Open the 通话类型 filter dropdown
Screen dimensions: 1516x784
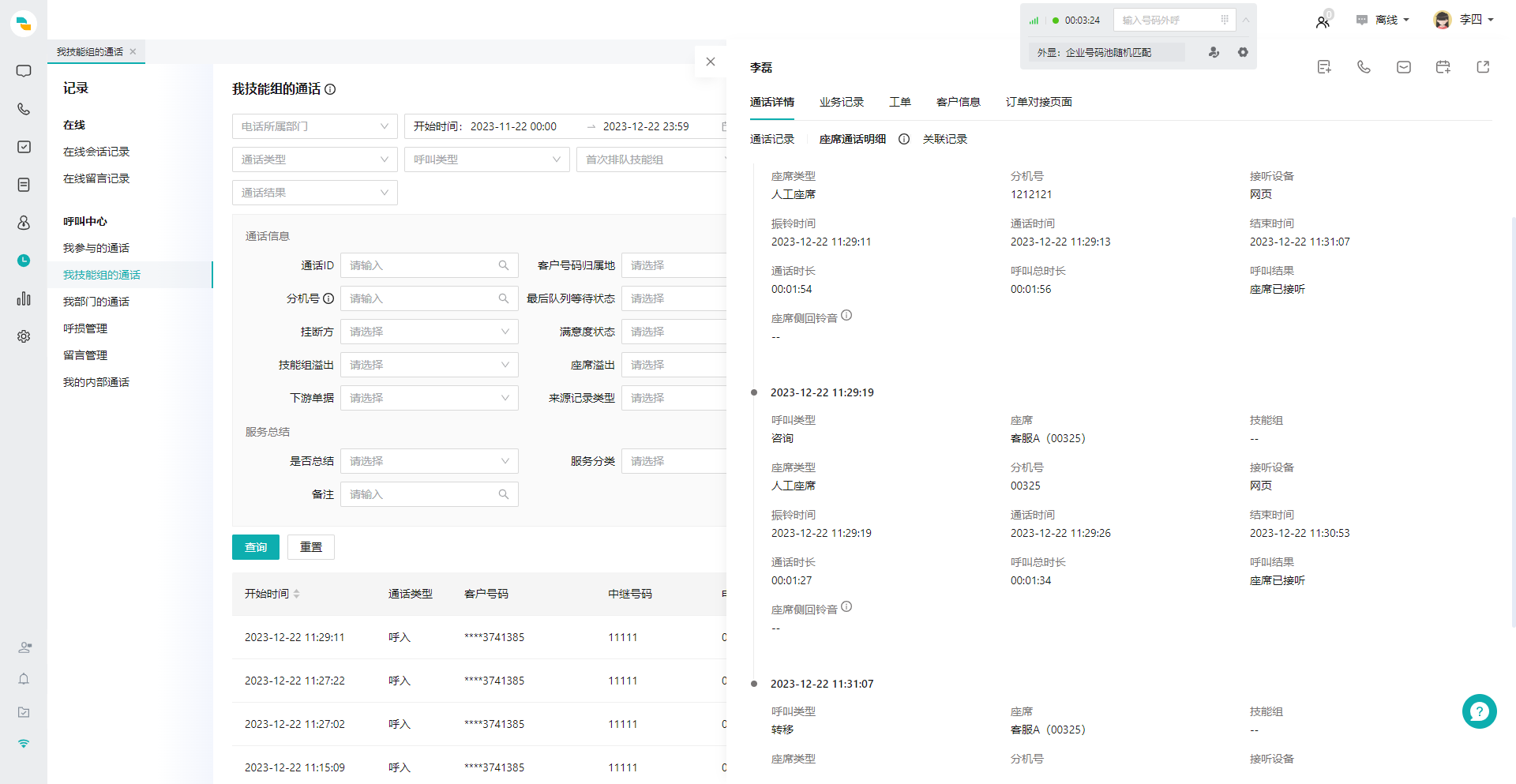(x=315, y=159)
